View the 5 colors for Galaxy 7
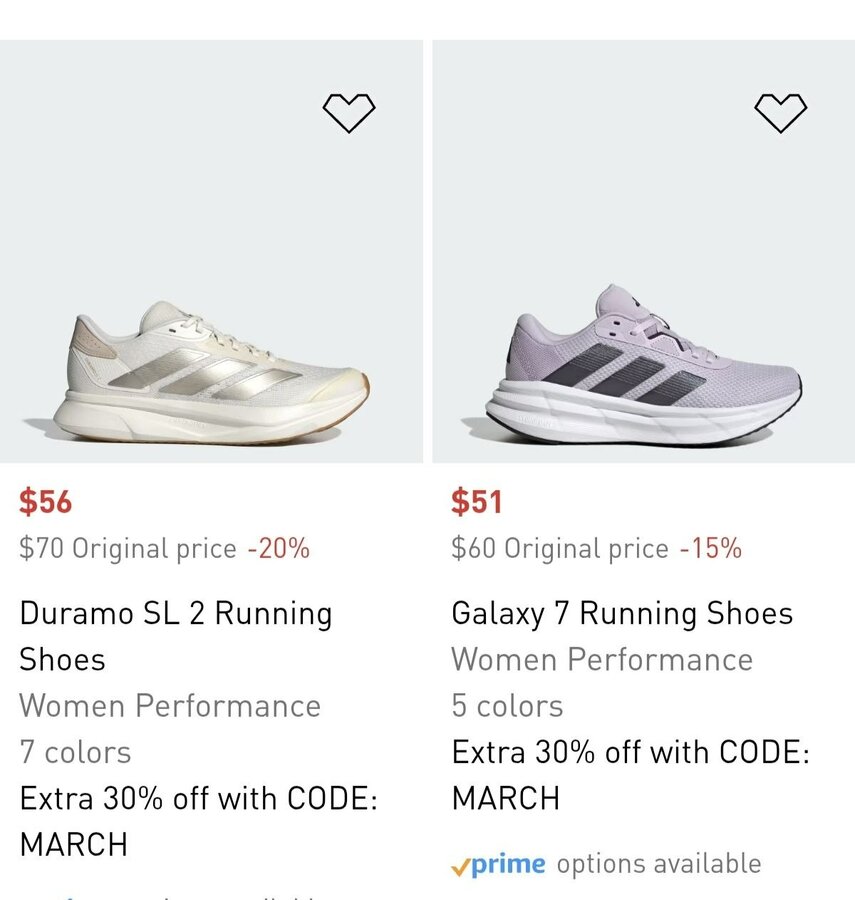The height and width of the screenshot is (900, 855). pos(507,706)
